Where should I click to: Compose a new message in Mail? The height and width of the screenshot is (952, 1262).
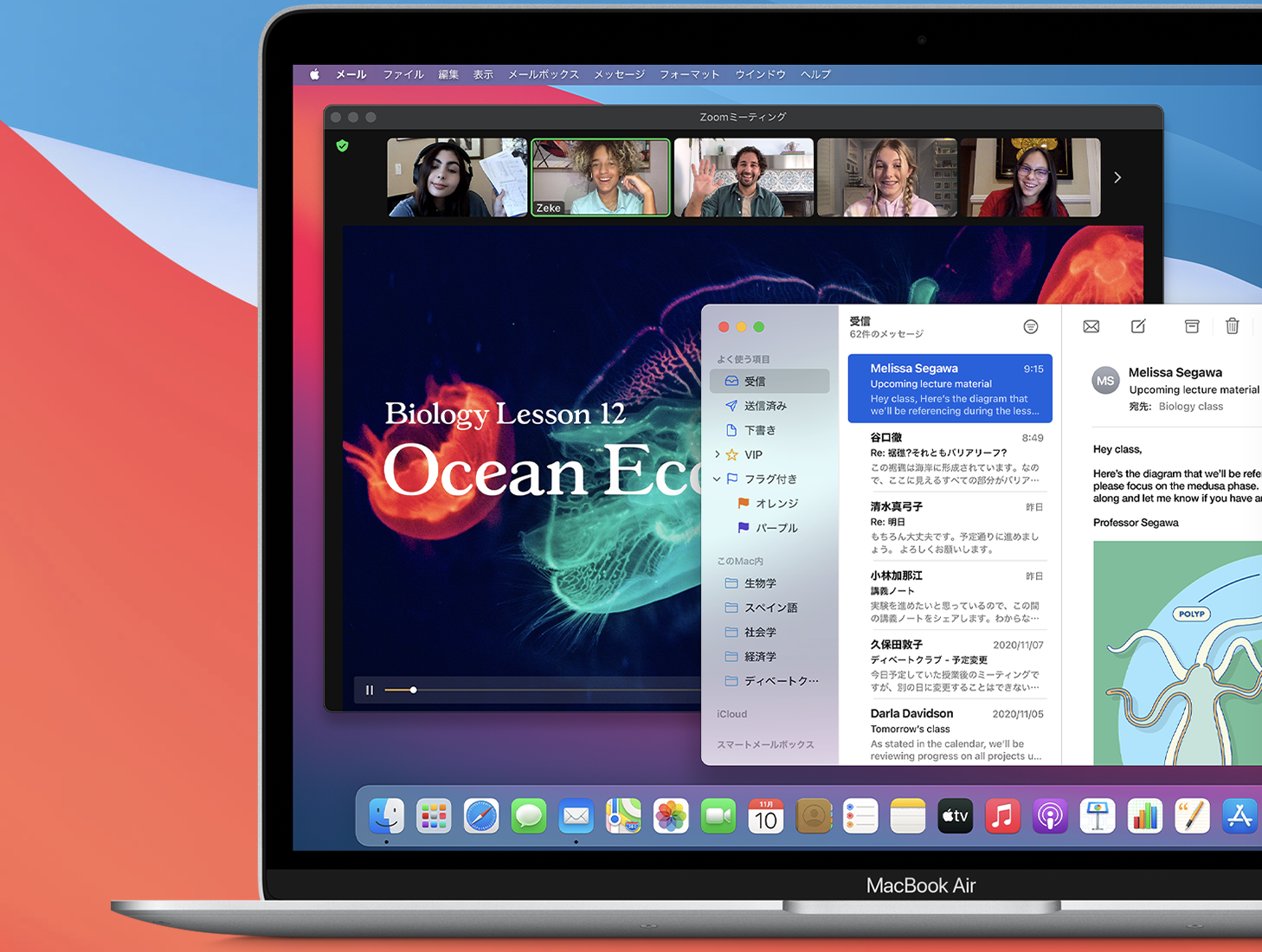(x=1139, y=325)
